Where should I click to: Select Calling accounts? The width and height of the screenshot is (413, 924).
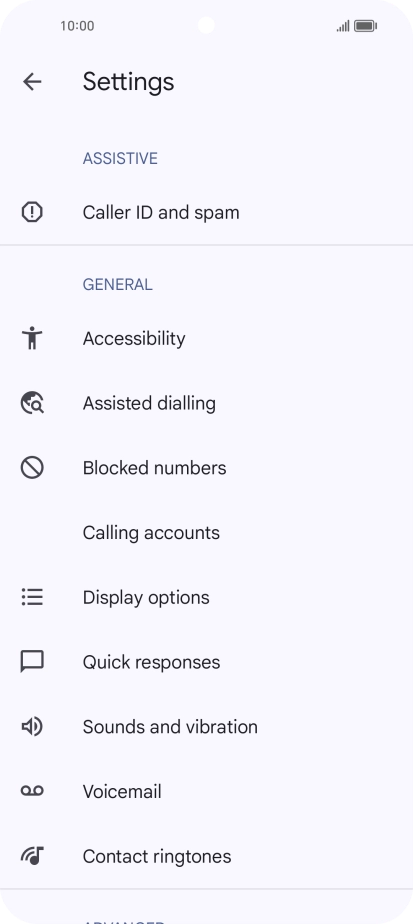pos(206,533)
